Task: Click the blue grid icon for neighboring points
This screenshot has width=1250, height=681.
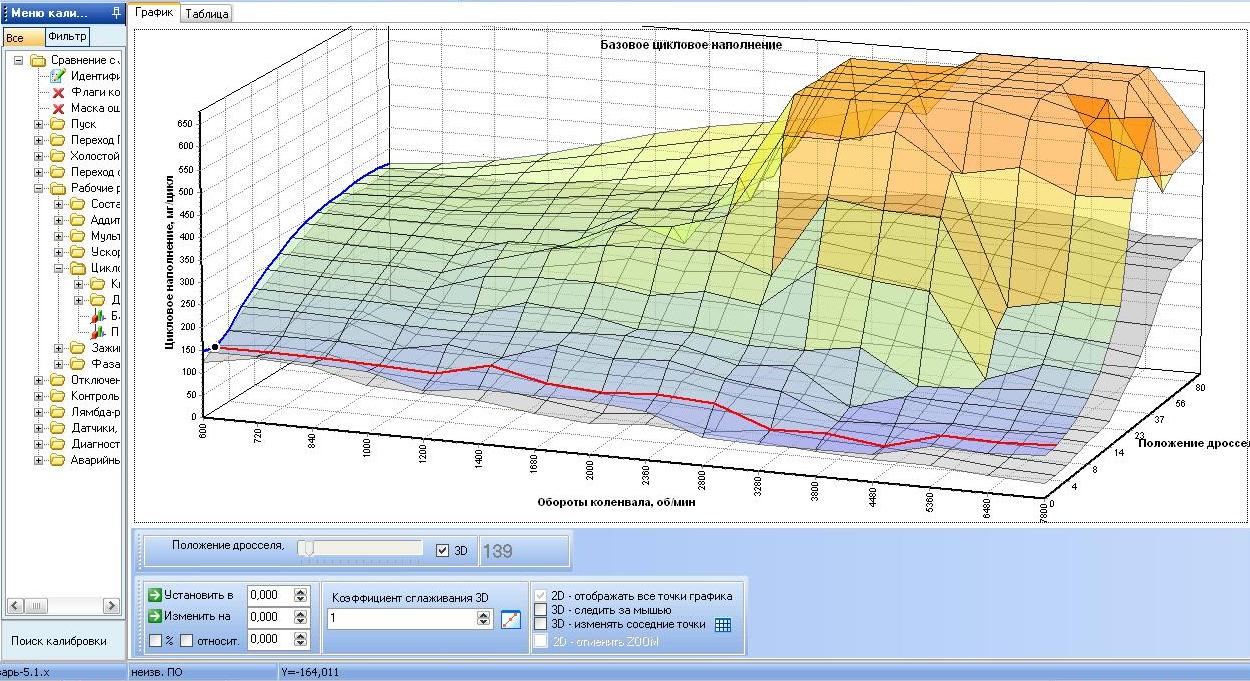Action: click(x=723, y=625)
